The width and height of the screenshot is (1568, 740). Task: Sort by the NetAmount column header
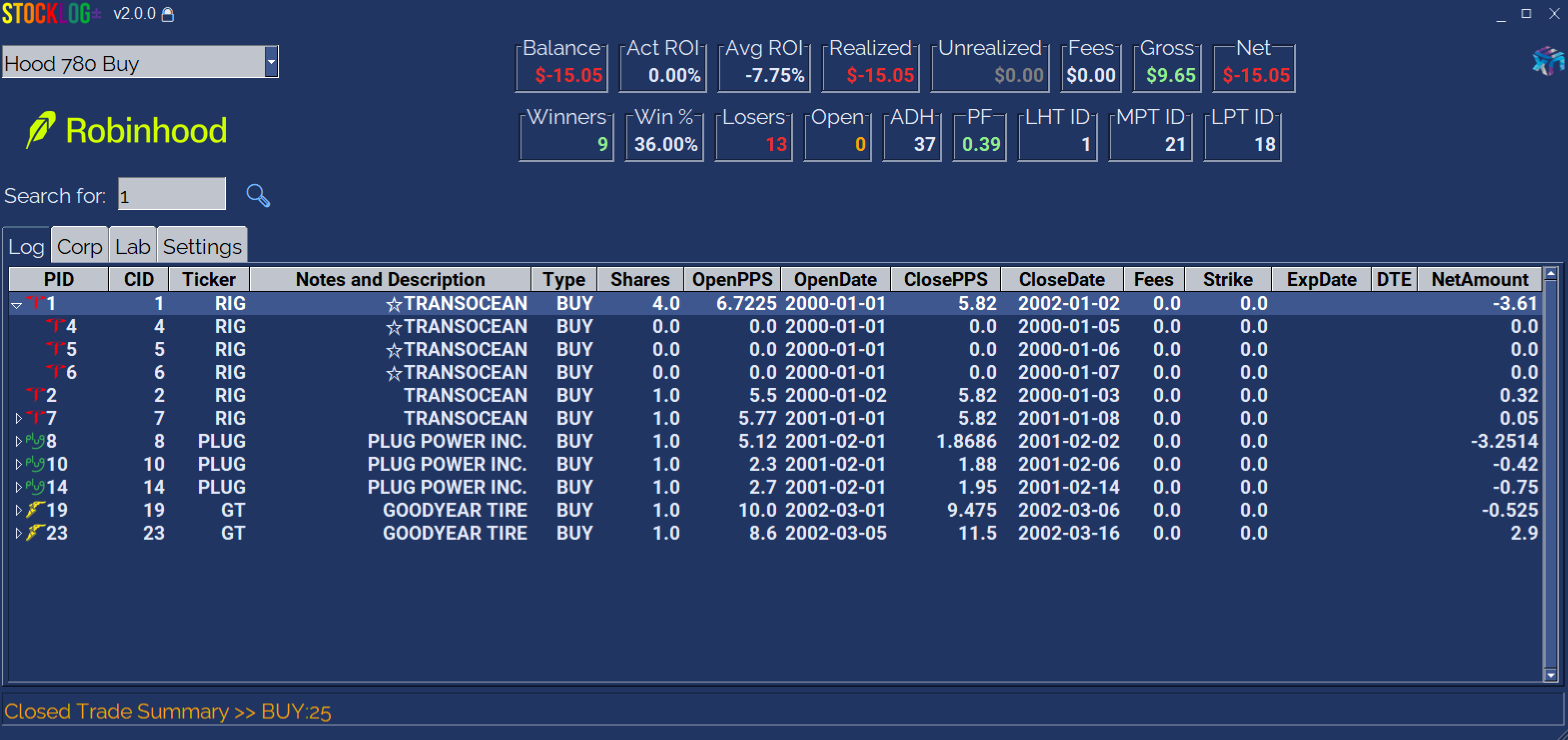point(1479,279)
